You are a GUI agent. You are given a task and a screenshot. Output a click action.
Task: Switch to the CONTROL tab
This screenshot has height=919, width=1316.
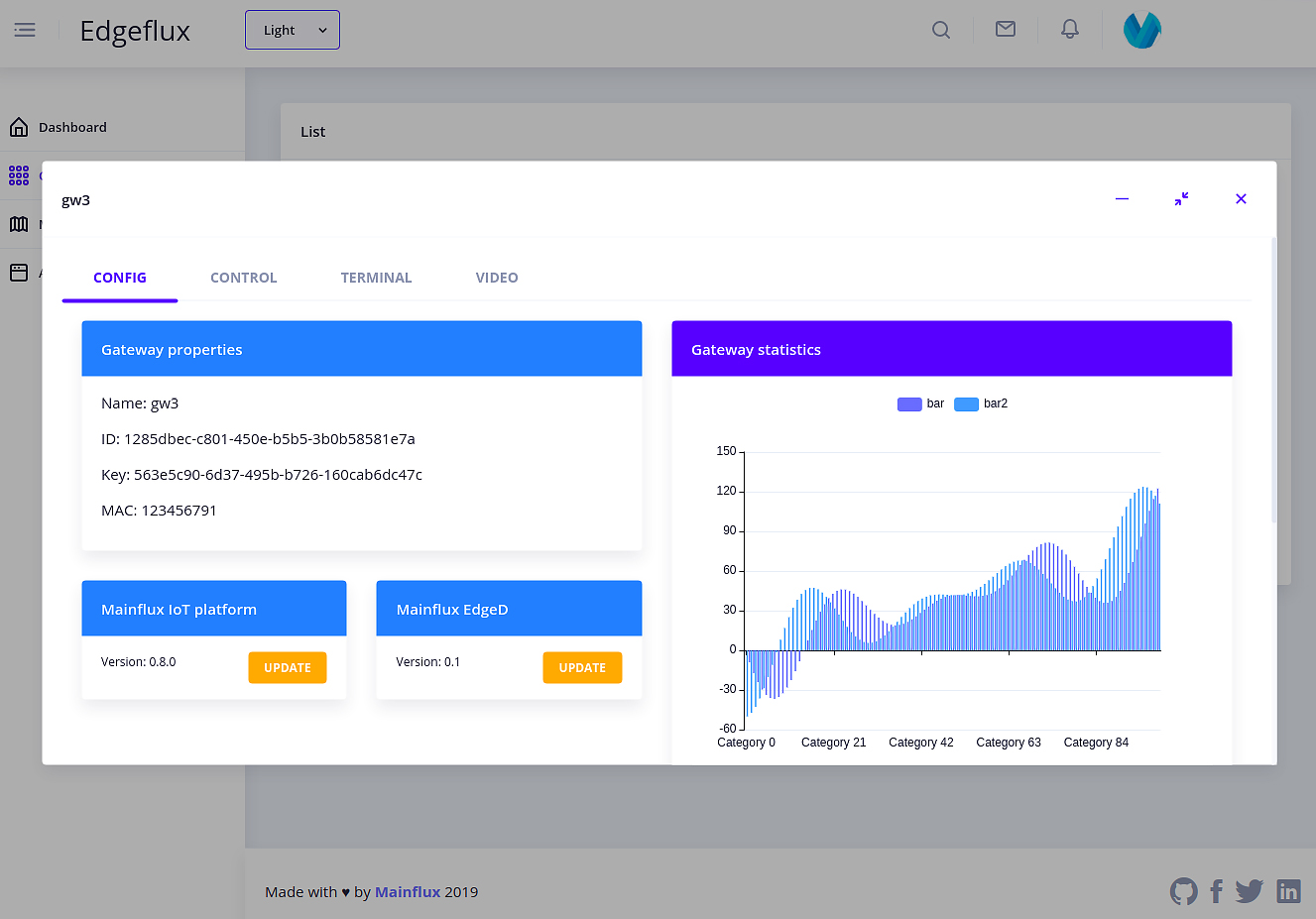click(243, 278)
